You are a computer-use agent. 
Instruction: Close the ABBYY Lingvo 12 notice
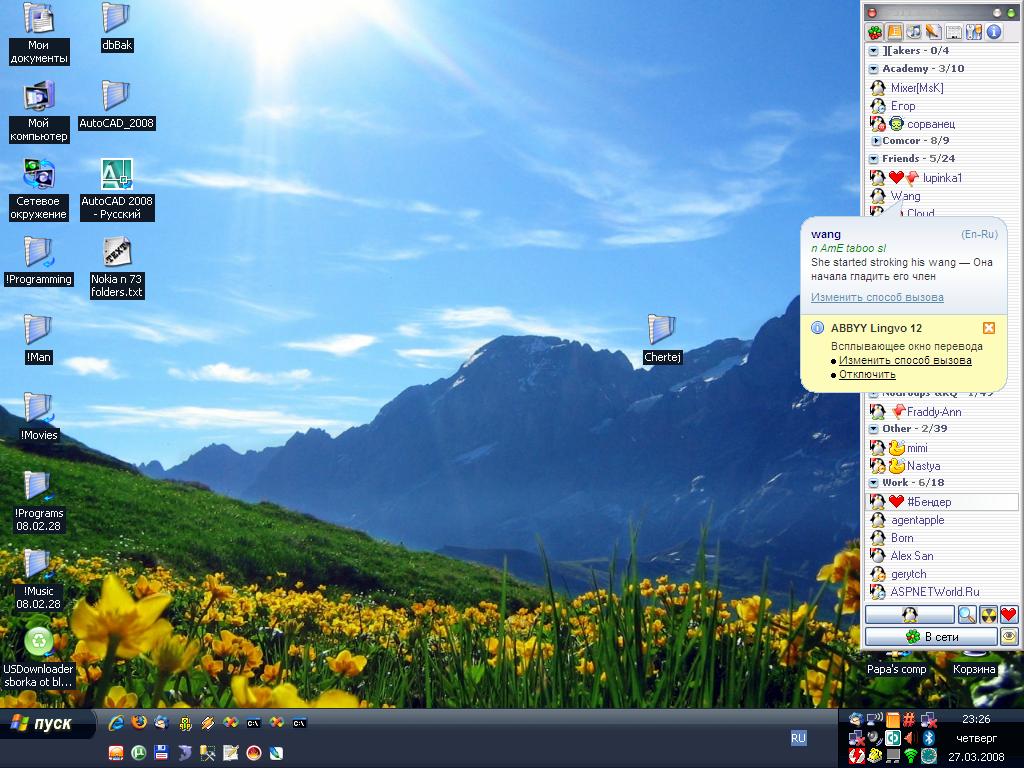point(989,328)
